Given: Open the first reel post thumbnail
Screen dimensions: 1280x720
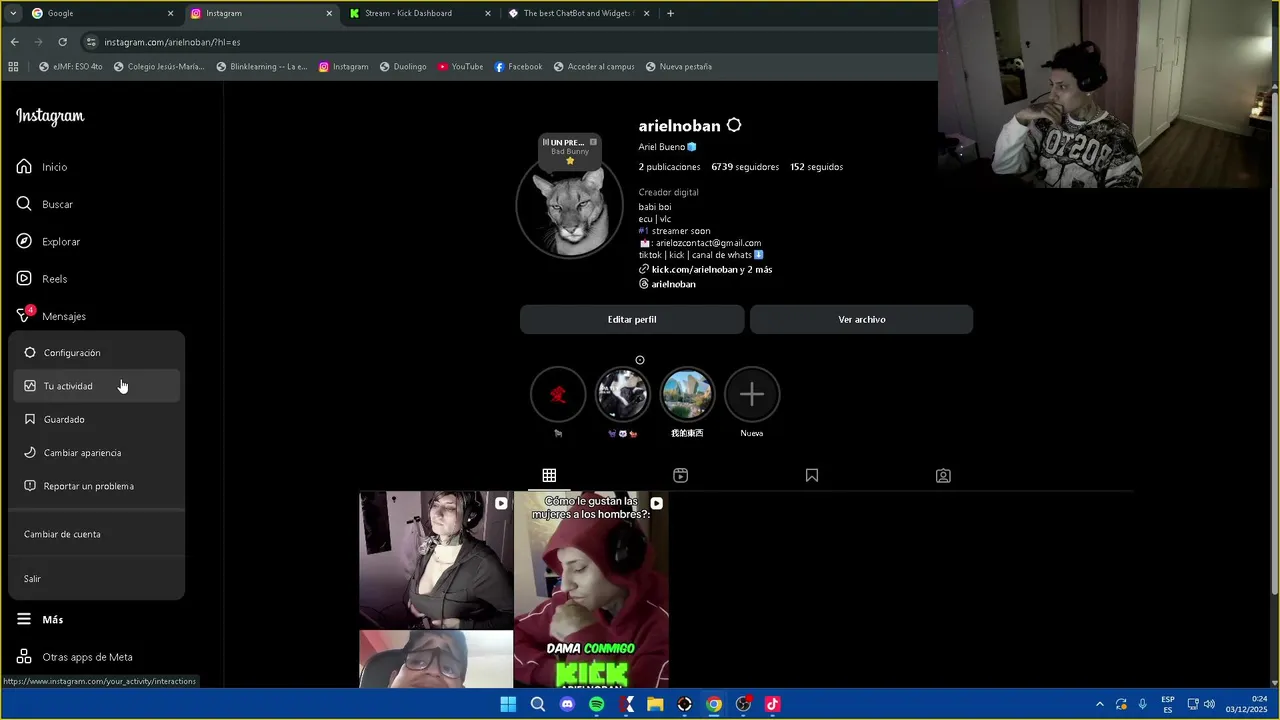Looking at the screenshot, I should [x=436, y=560].
